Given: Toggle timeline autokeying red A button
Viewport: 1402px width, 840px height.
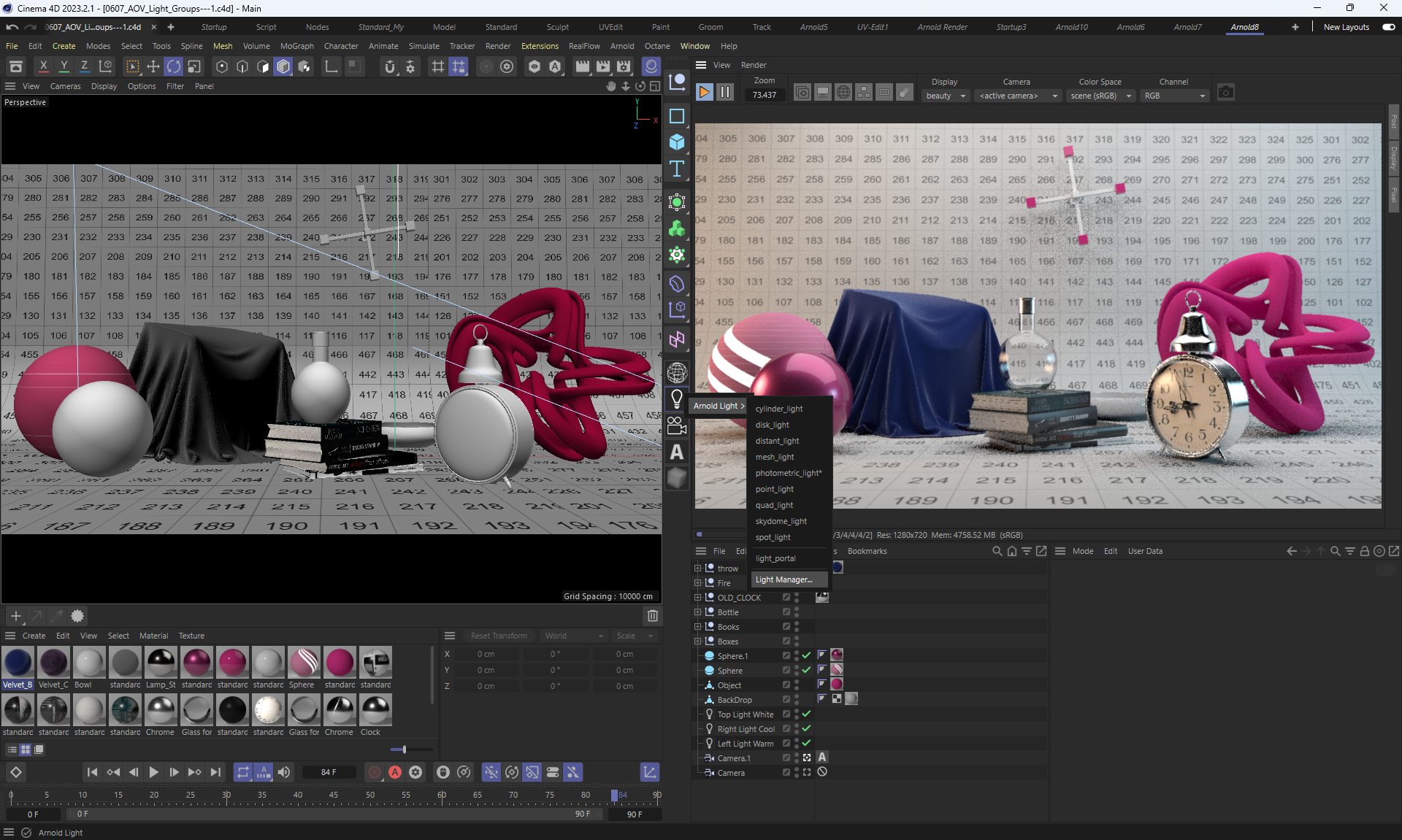Looking at the screenshot, I should (x=395, y=772).
